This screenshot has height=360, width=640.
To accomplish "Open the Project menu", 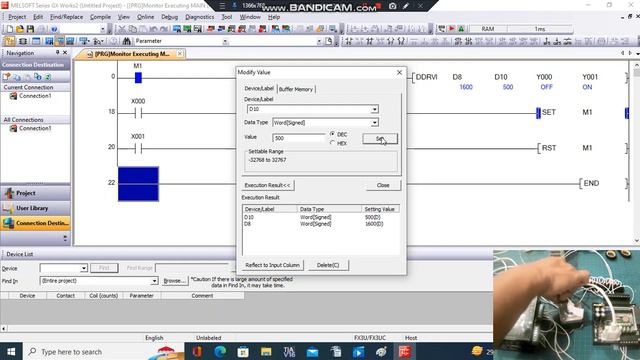I will (17, 17).
